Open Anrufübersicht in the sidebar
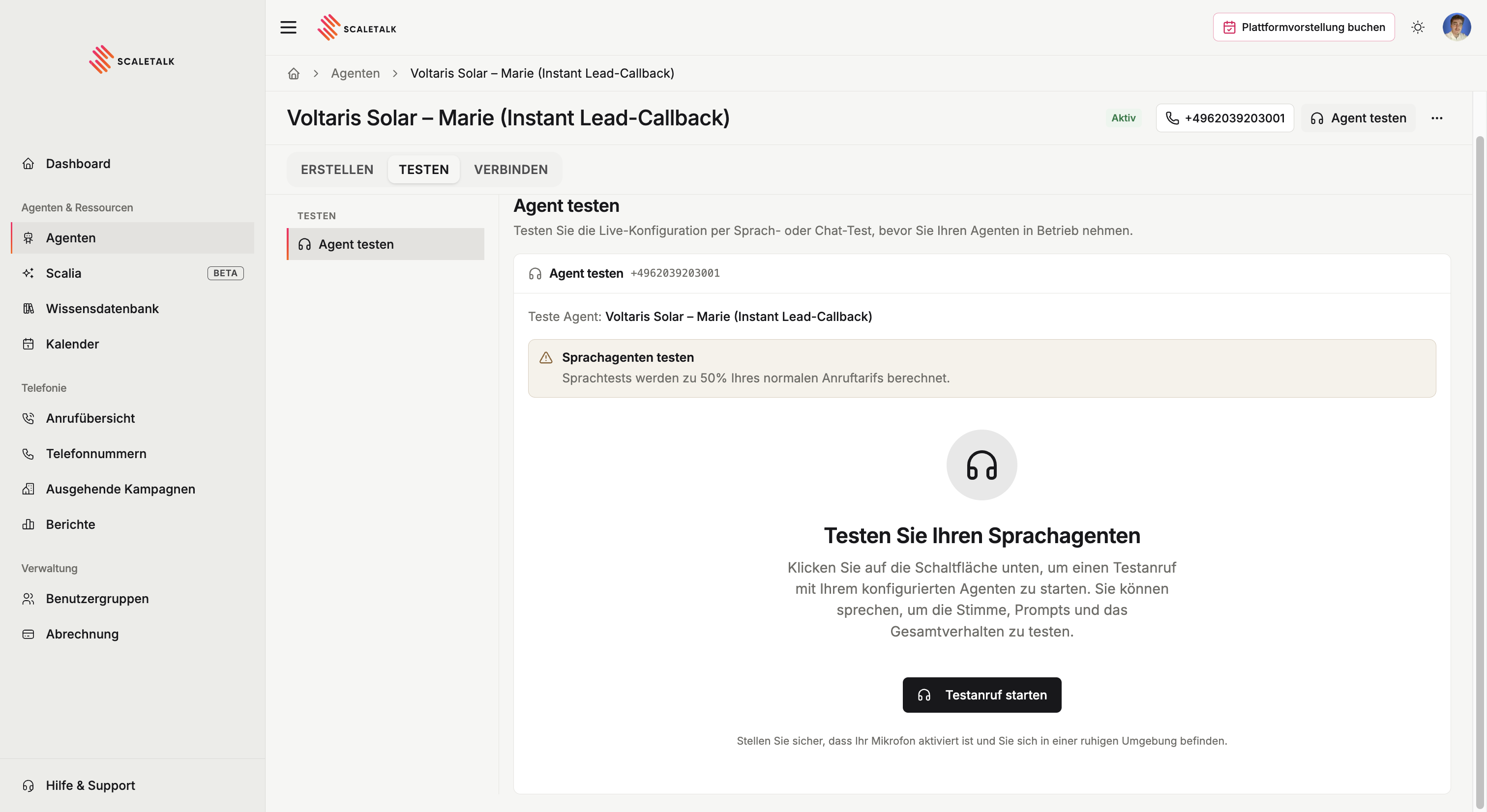This screenshot has height=812, width=1487. point(132,418)
